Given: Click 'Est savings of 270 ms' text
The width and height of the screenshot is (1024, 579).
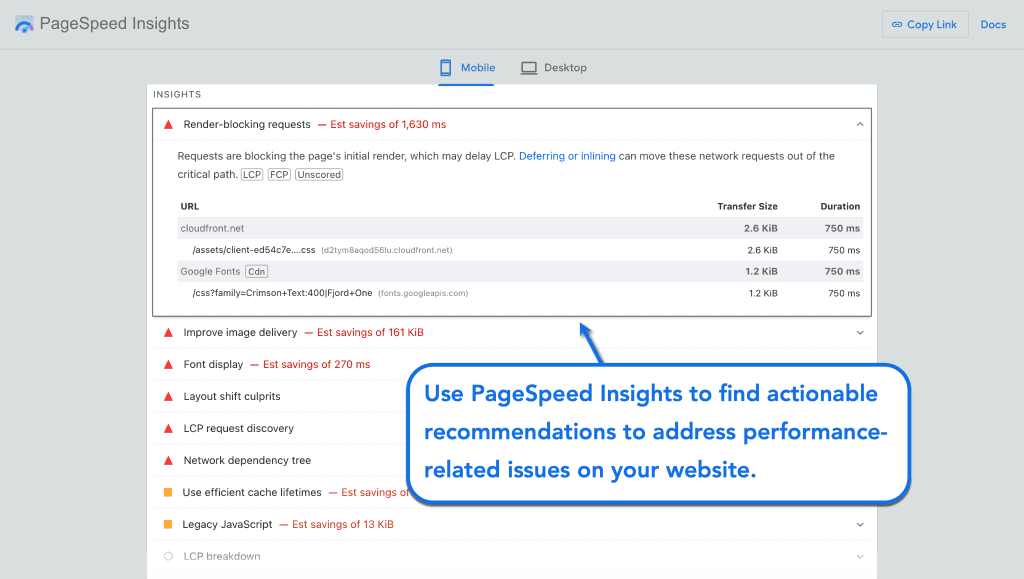Looking at the screenshot, I should click(x=317, y=365).
